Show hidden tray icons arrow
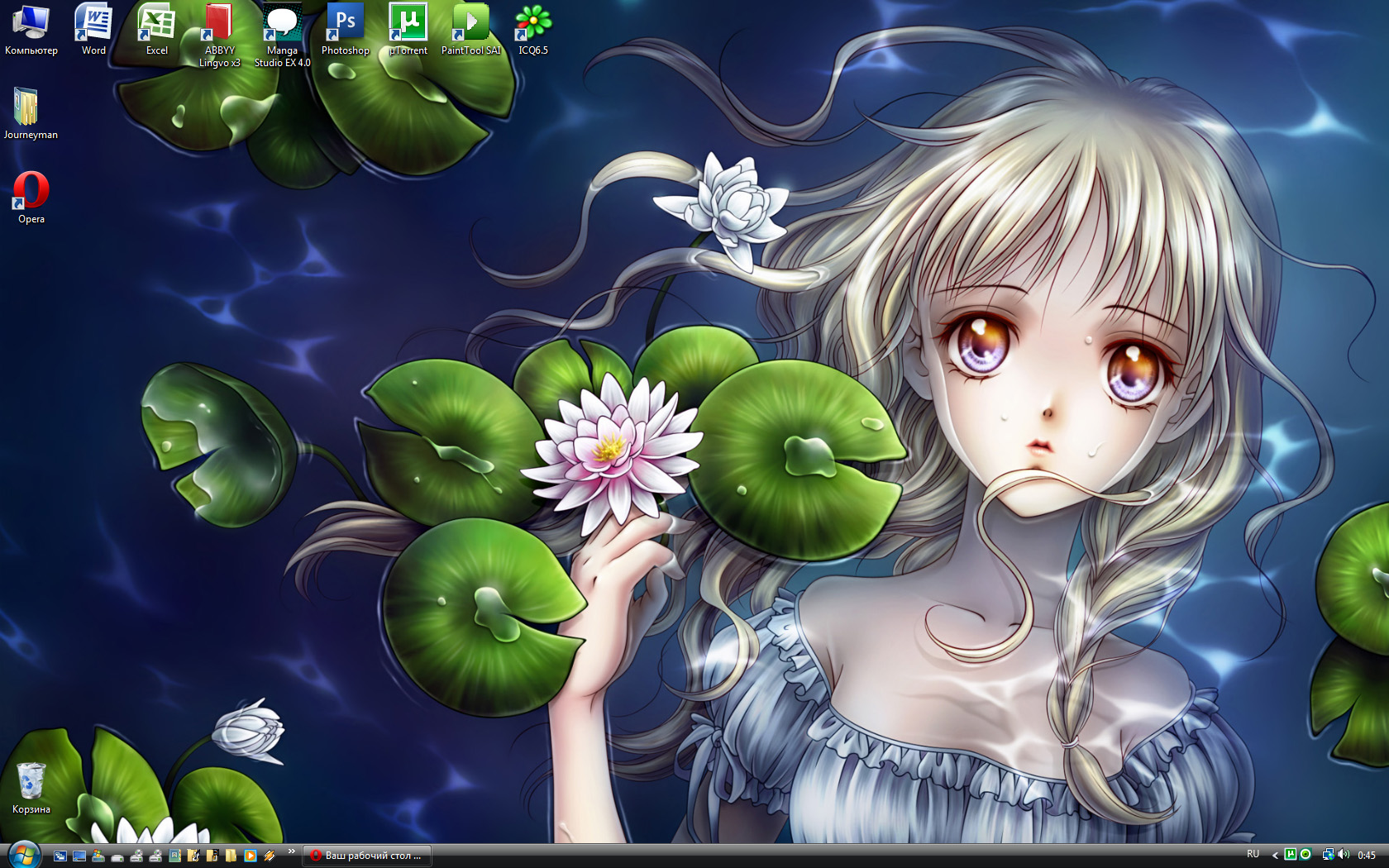1389x868 pixels. point(1275,856)
